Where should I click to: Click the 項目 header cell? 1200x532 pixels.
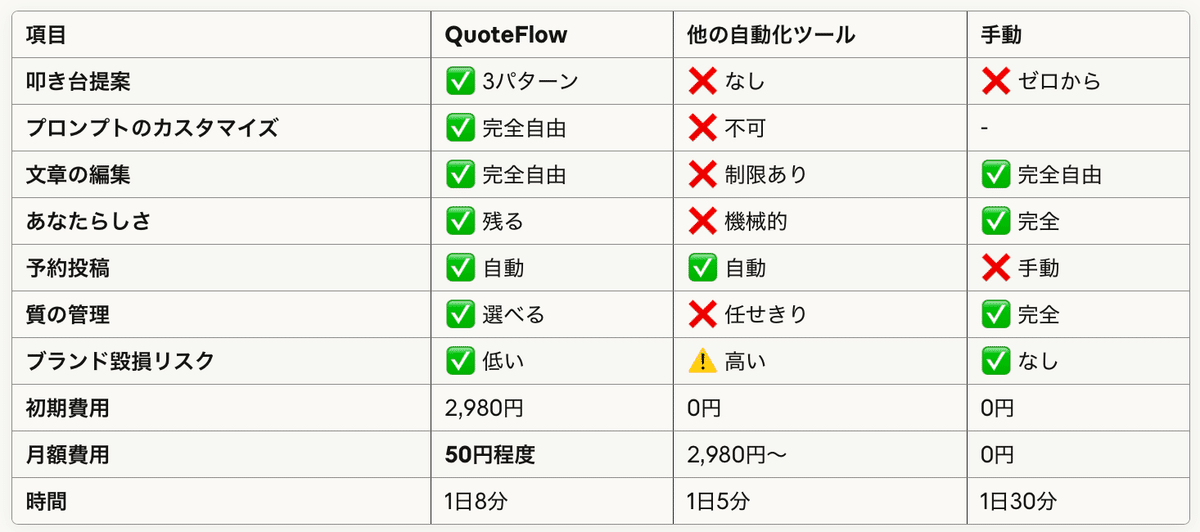coord(46,35)
